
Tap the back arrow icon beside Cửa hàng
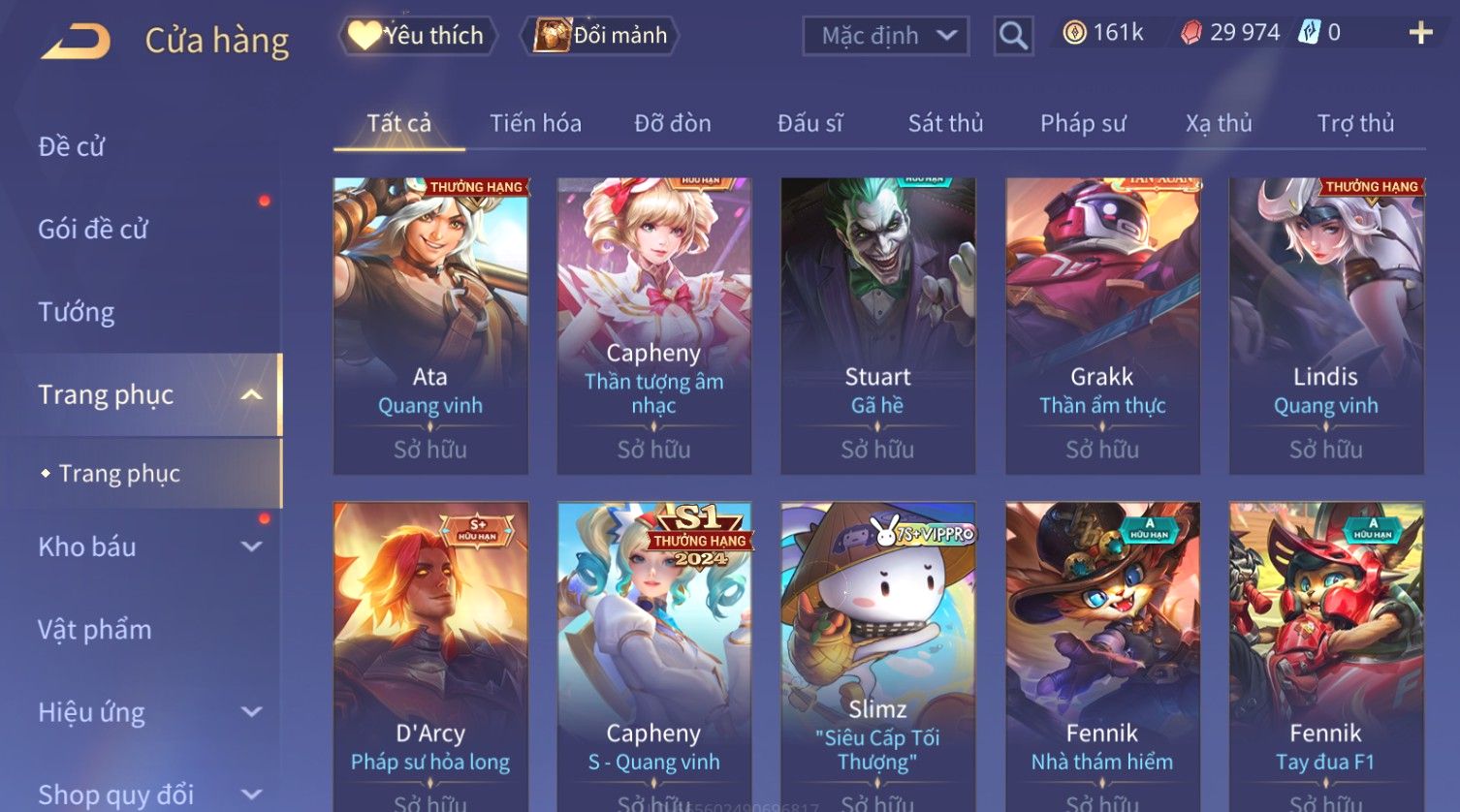click(76, 42)
